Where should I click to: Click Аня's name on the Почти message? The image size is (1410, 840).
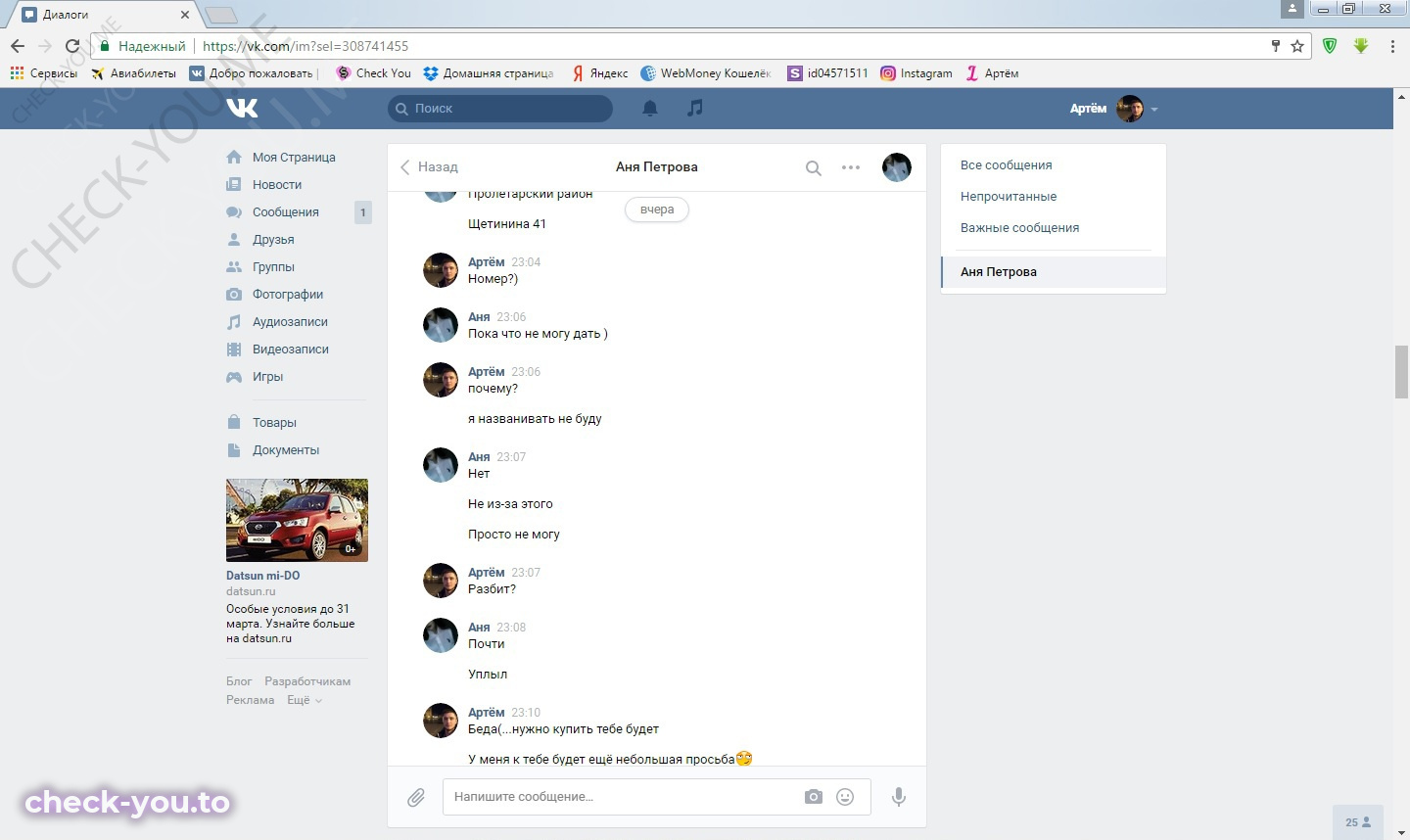tap(479, 628)
